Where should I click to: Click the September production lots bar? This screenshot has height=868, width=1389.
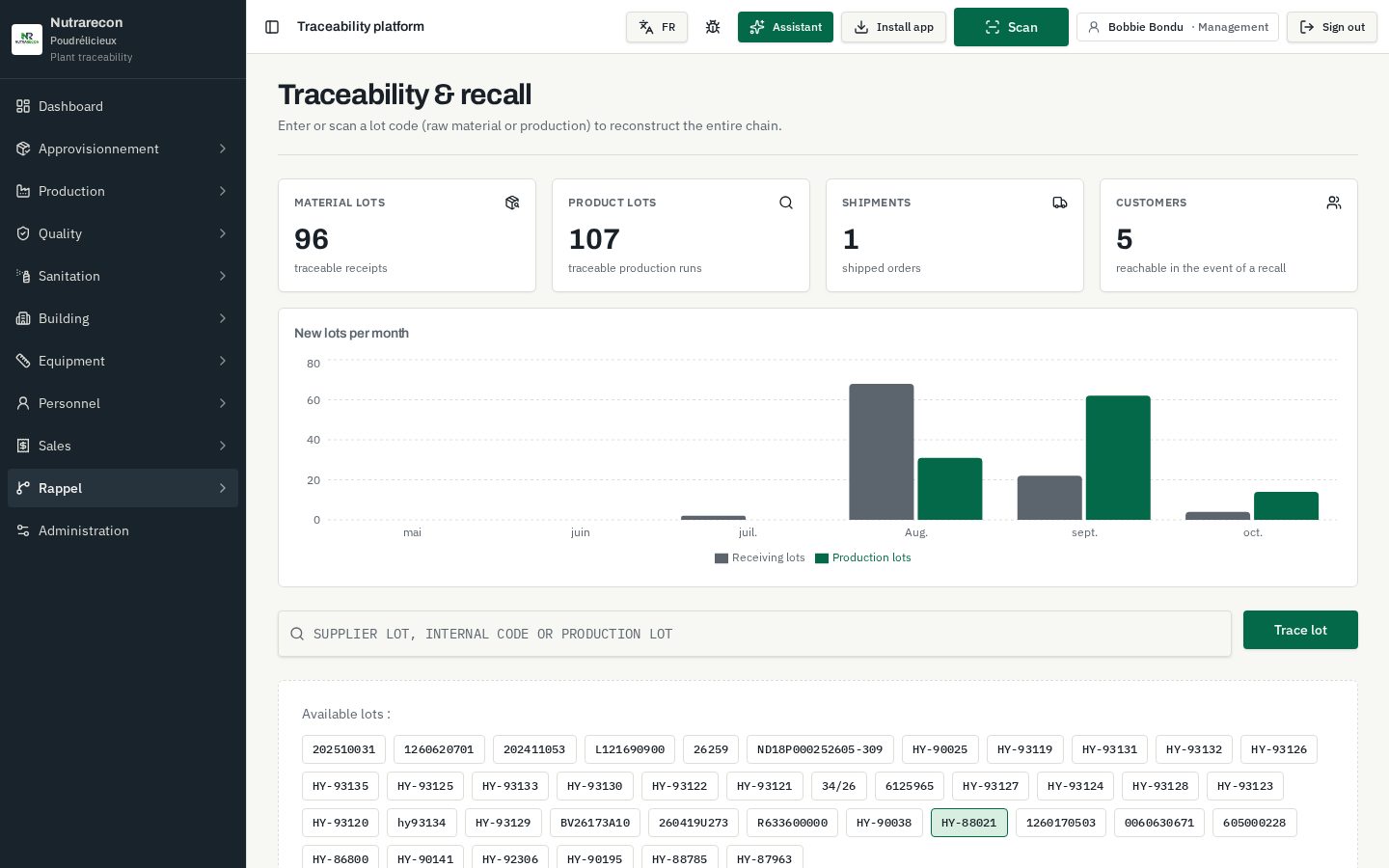[1118, 457]
